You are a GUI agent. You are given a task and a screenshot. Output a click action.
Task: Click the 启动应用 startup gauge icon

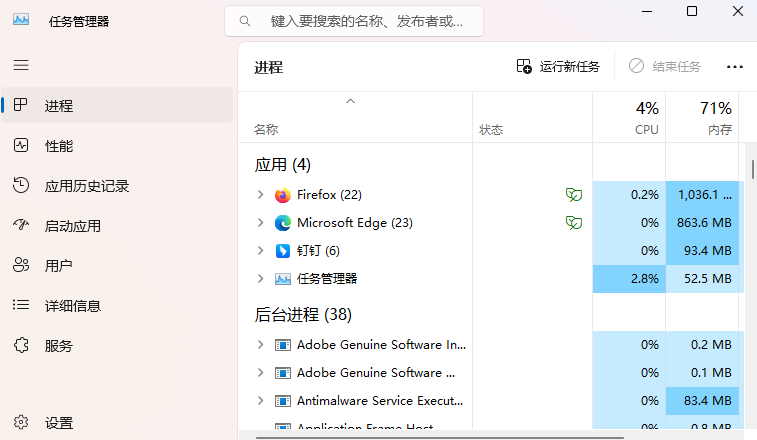[21, 225]
